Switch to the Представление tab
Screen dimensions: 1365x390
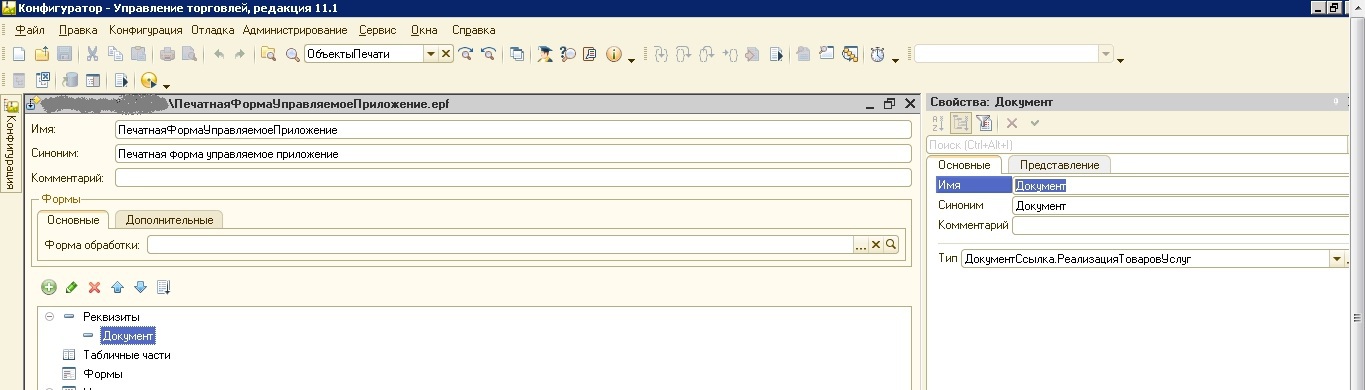1058,165
